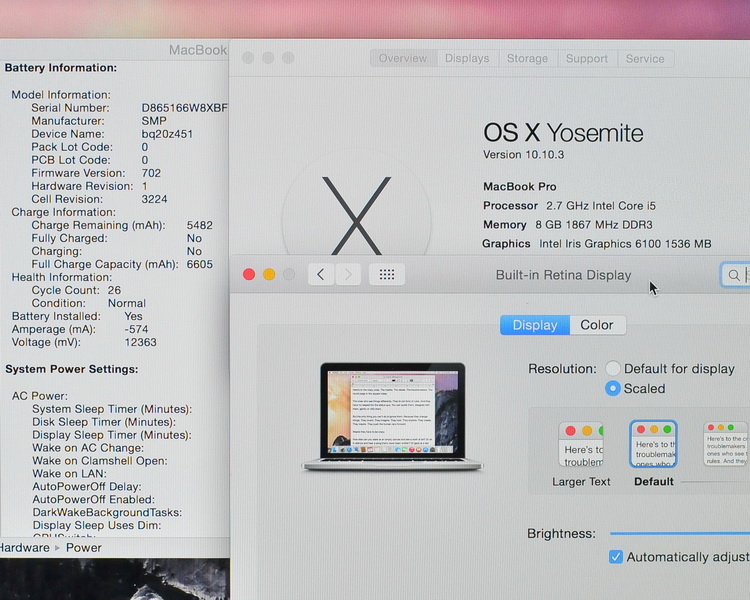Select serial number D865166W8XBF
Screen dimensions: 750x600
(184, 108)
